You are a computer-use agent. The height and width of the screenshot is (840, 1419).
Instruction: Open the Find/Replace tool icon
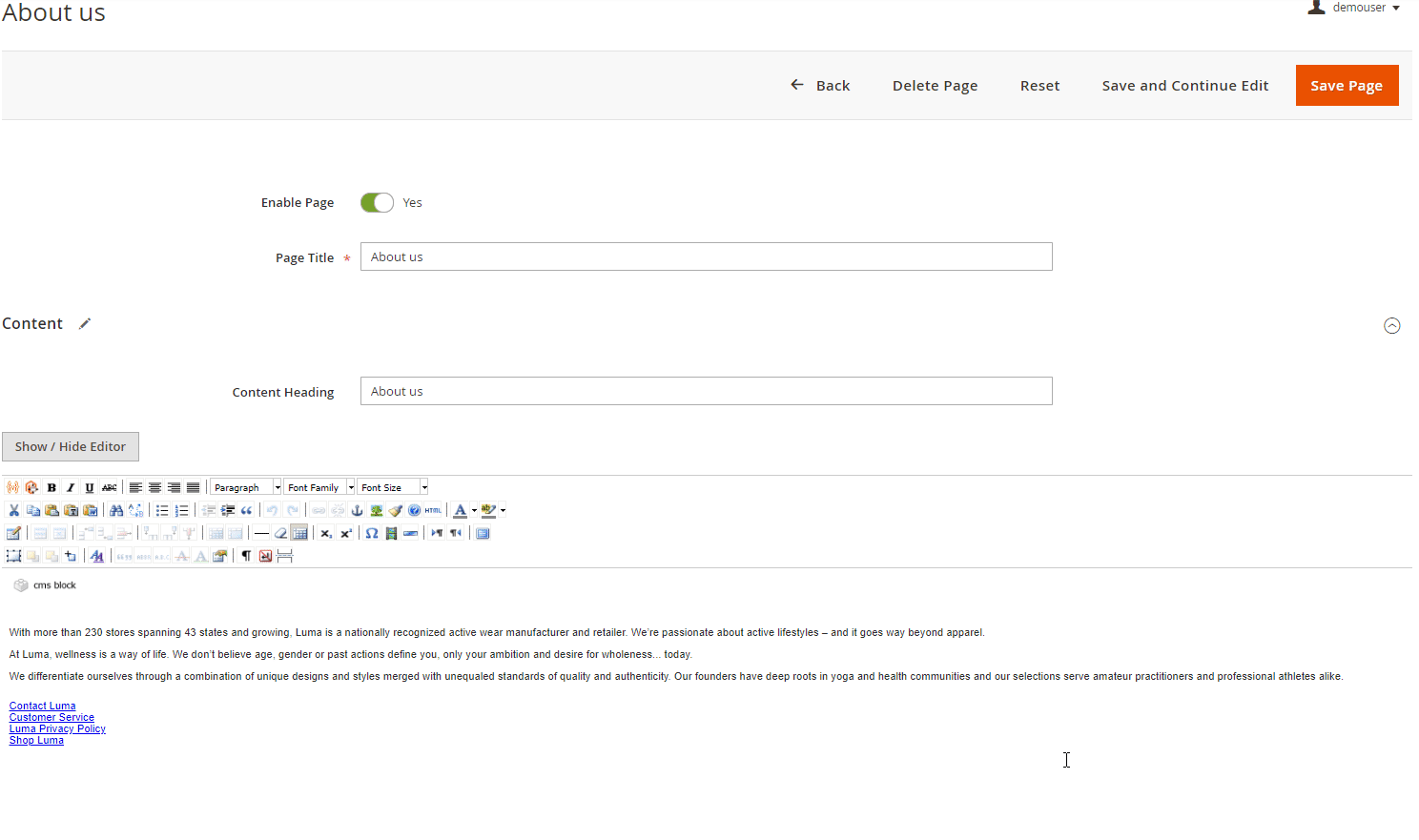(x=135, y=510)
